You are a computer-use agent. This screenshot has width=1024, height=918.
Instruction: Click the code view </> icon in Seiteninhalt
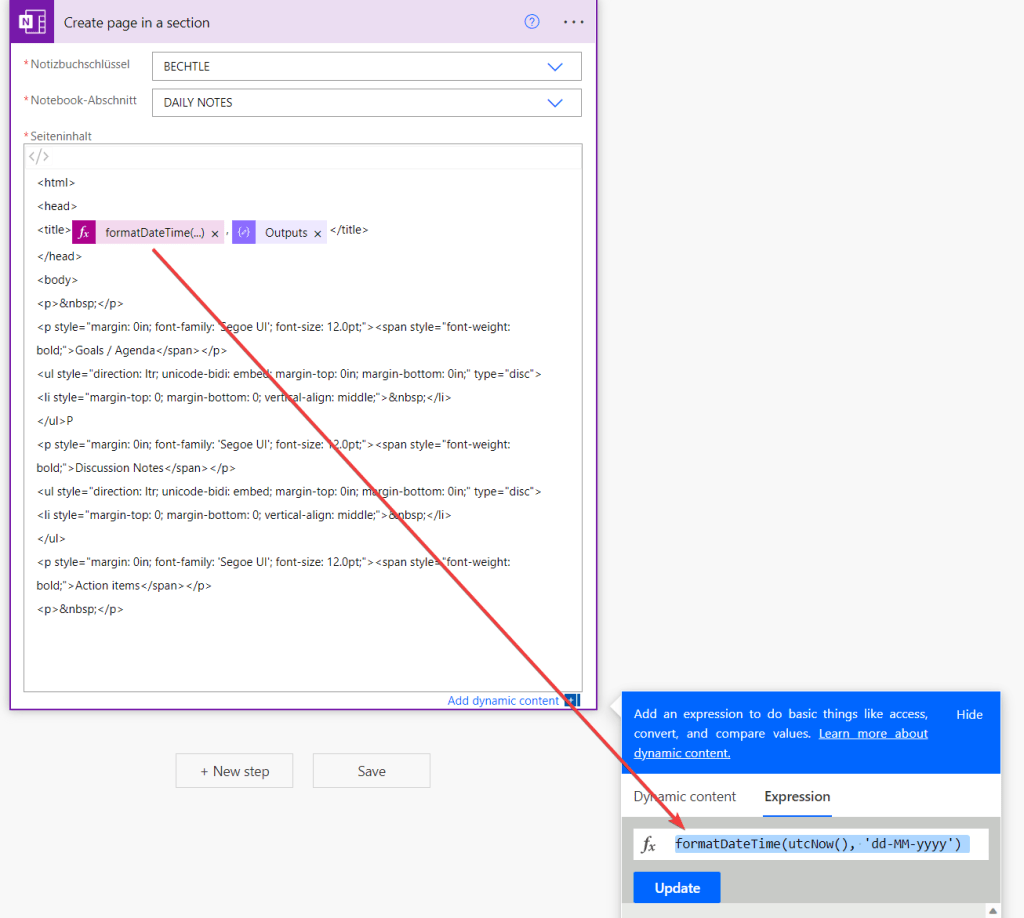pyautogui.click(x=38, y=156)
